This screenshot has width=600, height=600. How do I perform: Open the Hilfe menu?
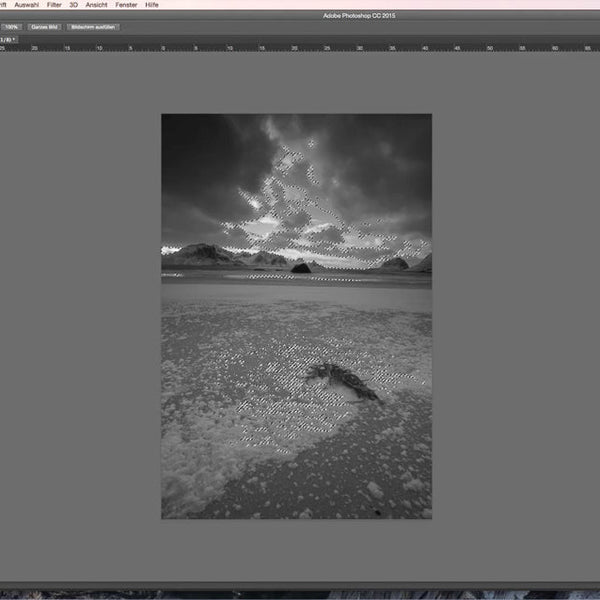pos(152,5)
